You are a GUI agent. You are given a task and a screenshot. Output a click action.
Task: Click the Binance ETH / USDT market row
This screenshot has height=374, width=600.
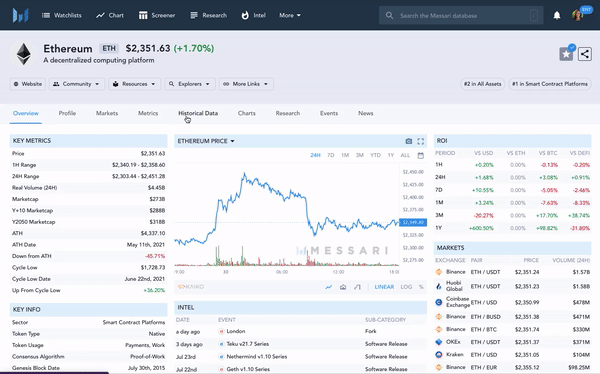[512, 272]
